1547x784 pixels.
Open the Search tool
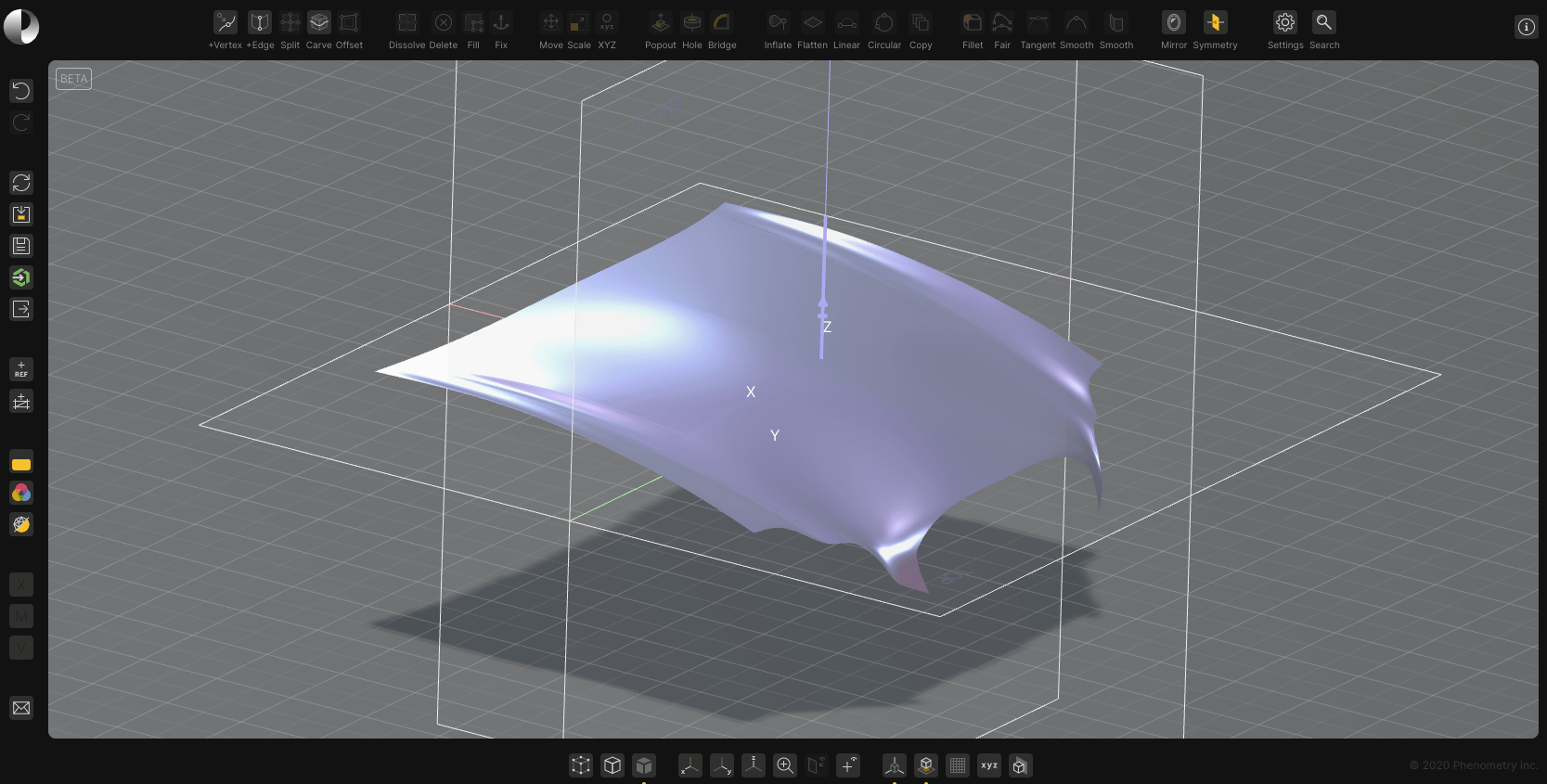(x=1324, y=22)
